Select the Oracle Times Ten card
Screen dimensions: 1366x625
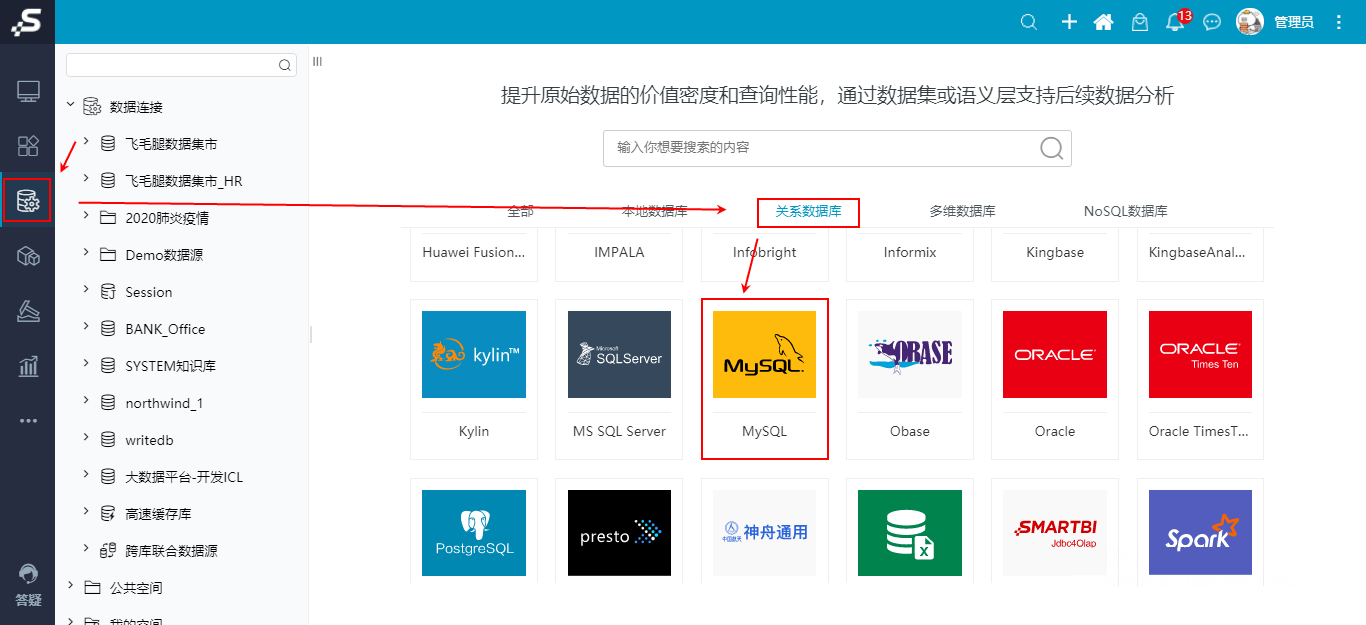1200,379
